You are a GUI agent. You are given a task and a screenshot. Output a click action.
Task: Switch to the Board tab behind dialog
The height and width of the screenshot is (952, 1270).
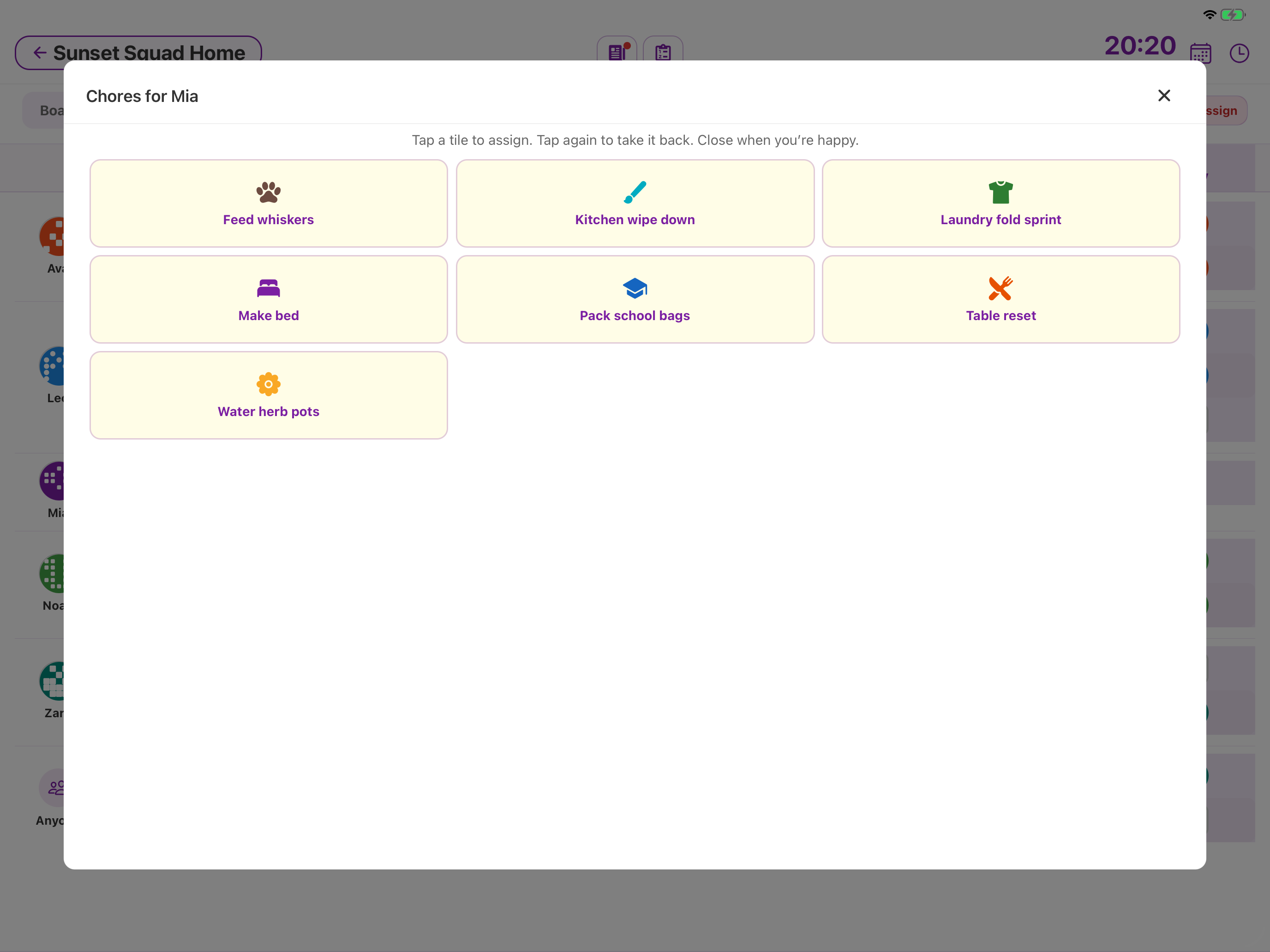(44, 110)
